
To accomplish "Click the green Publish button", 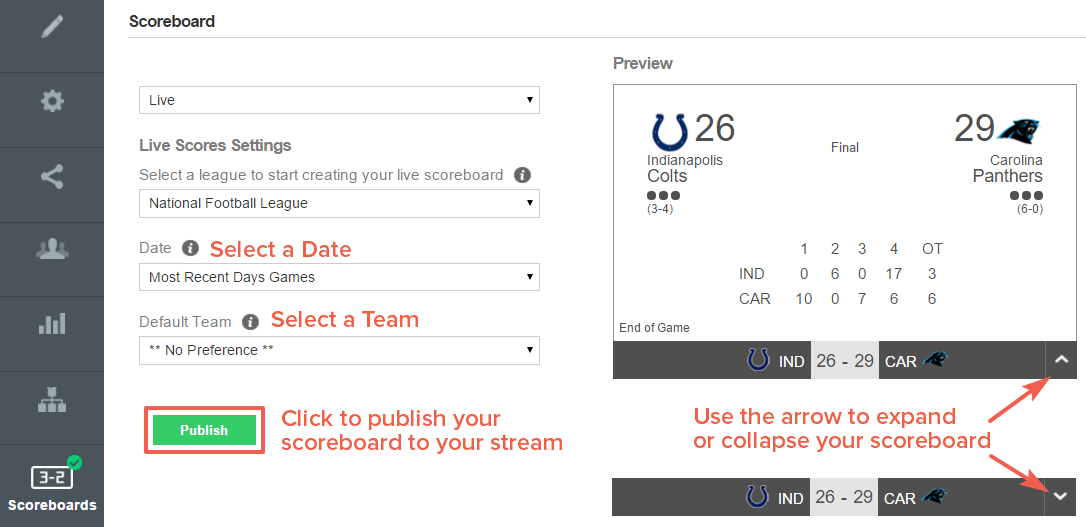I will pyautogui.click(x=204, y=430).
